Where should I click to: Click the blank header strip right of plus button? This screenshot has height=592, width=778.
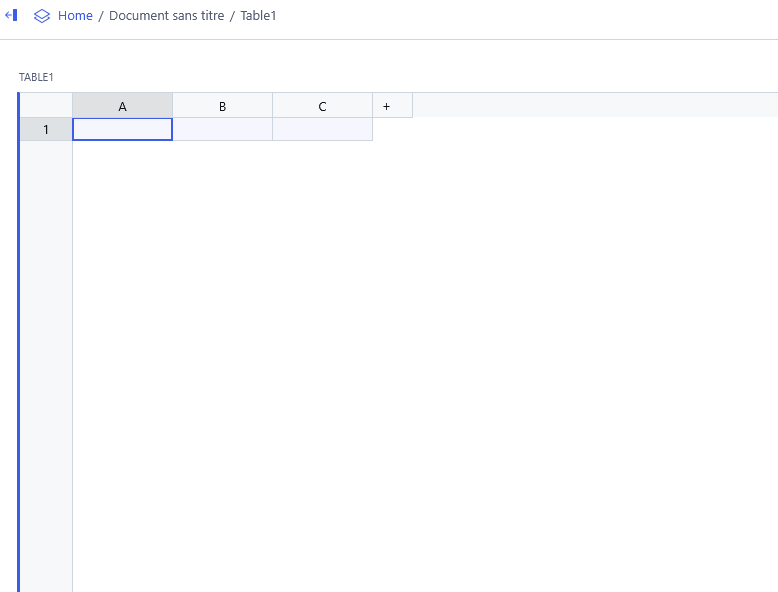(590, 105)
